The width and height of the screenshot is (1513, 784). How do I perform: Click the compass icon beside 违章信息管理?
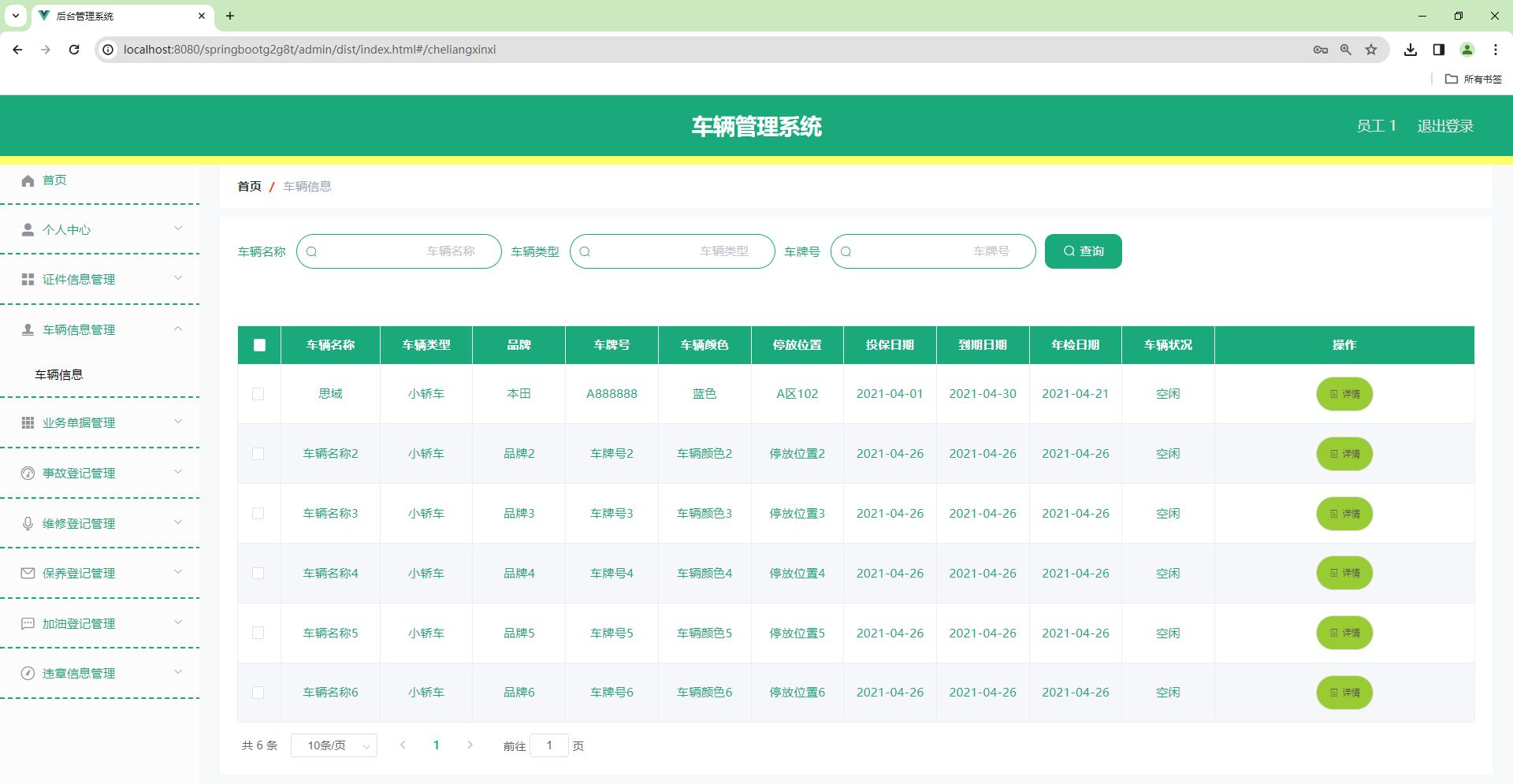click(28, 673)
